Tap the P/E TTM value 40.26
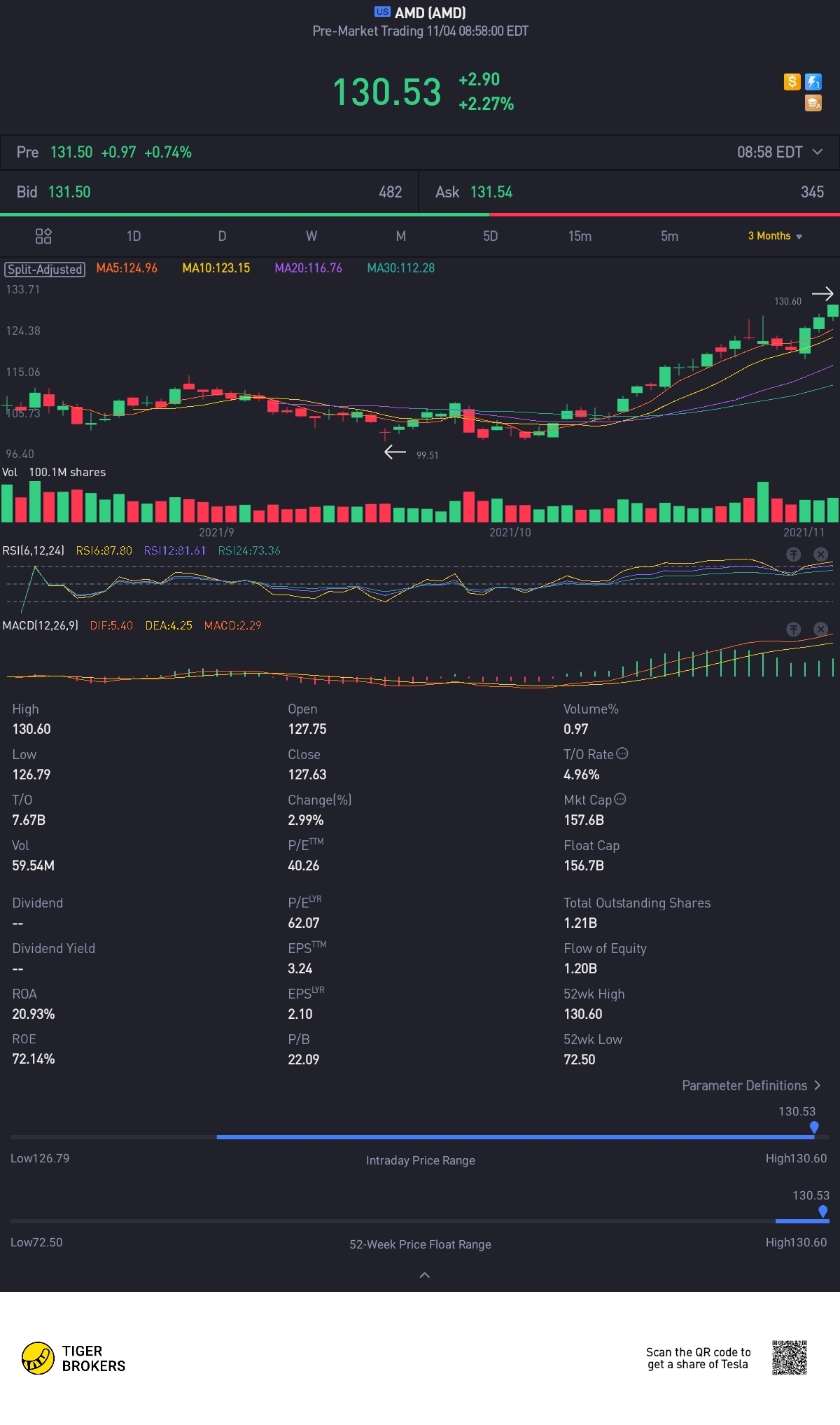Viewport: 840px width, 1425px height. click(303, 866)
